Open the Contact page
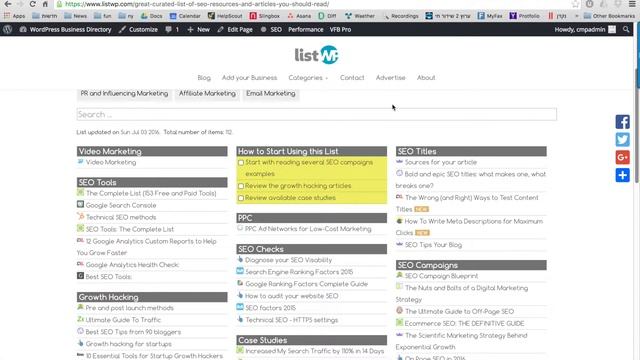 tap(352, 78)
